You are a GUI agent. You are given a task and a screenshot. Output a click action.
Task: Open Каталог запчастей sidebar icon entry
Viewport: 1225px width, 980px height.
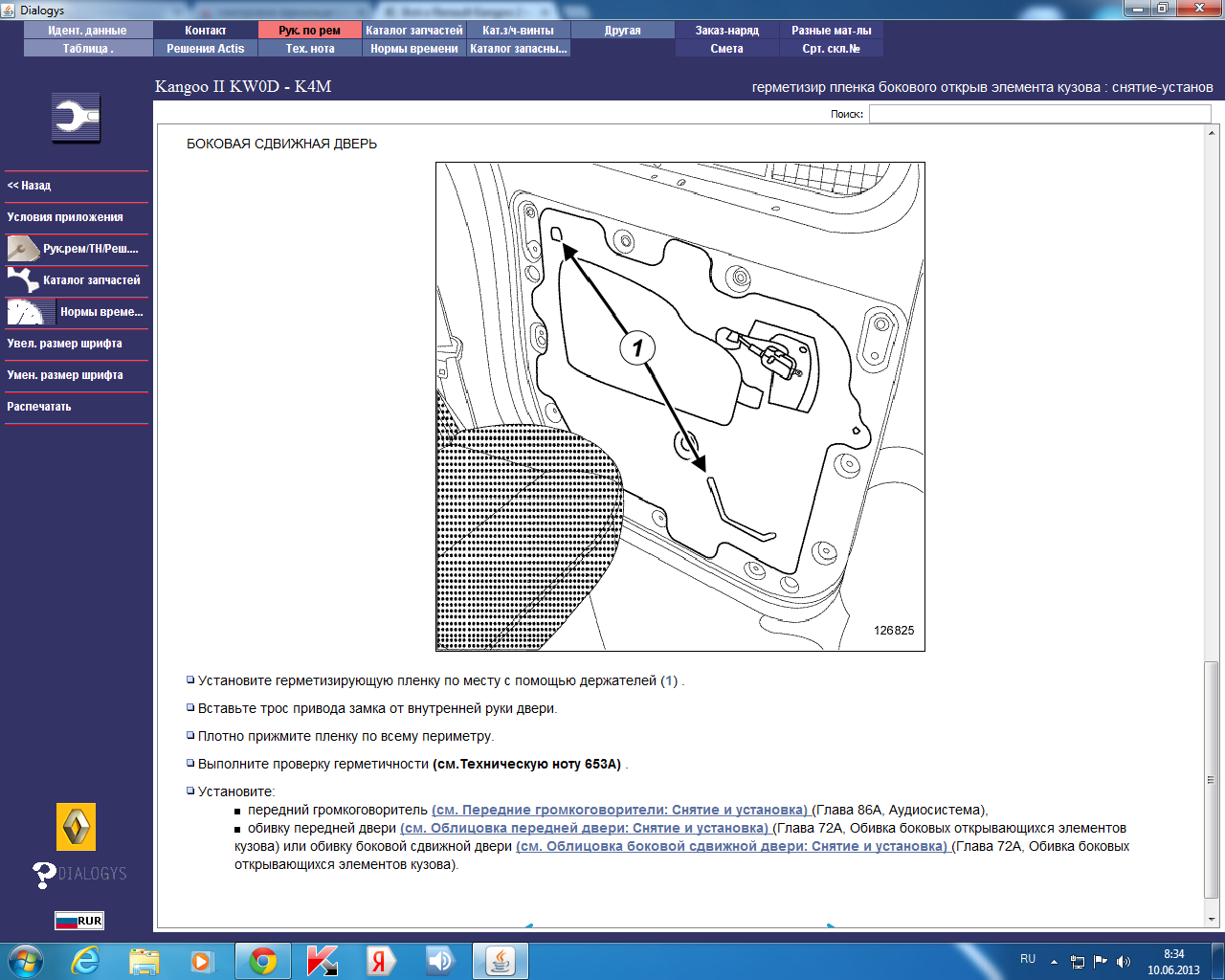(77, 280)
